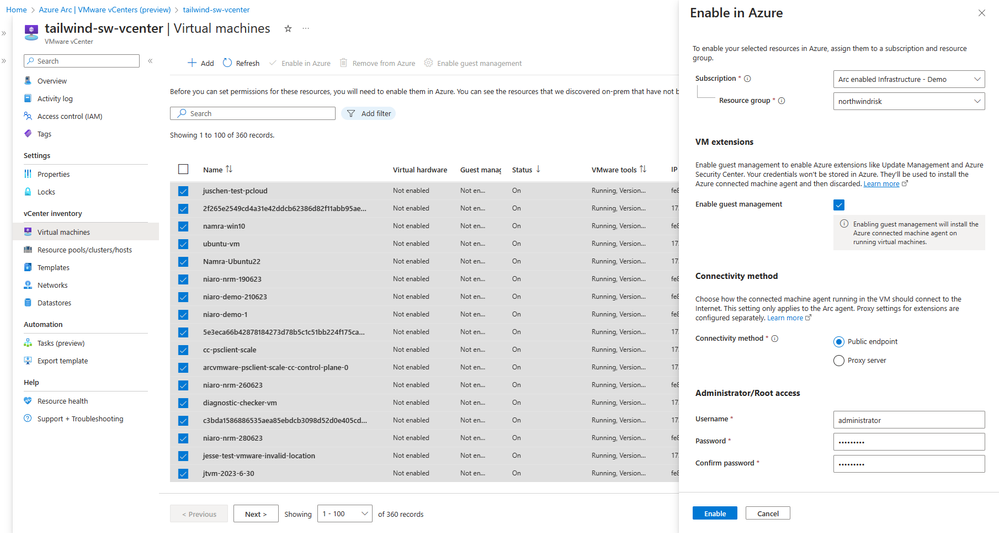Refresh the virtual machines list
Screen dimensions: 999x533
[241, 63]
